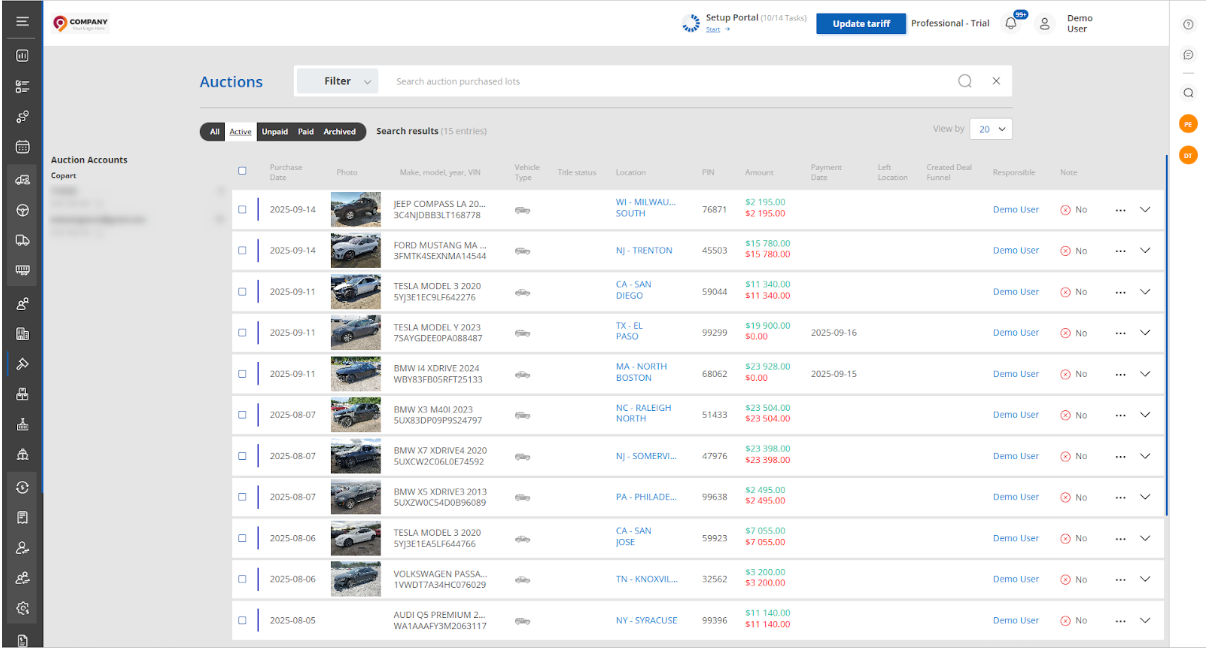Image resolution: width=1216 pixels, height=650 pixels.
Task: Open the Filter dropdown
Action: coord(337,81)
